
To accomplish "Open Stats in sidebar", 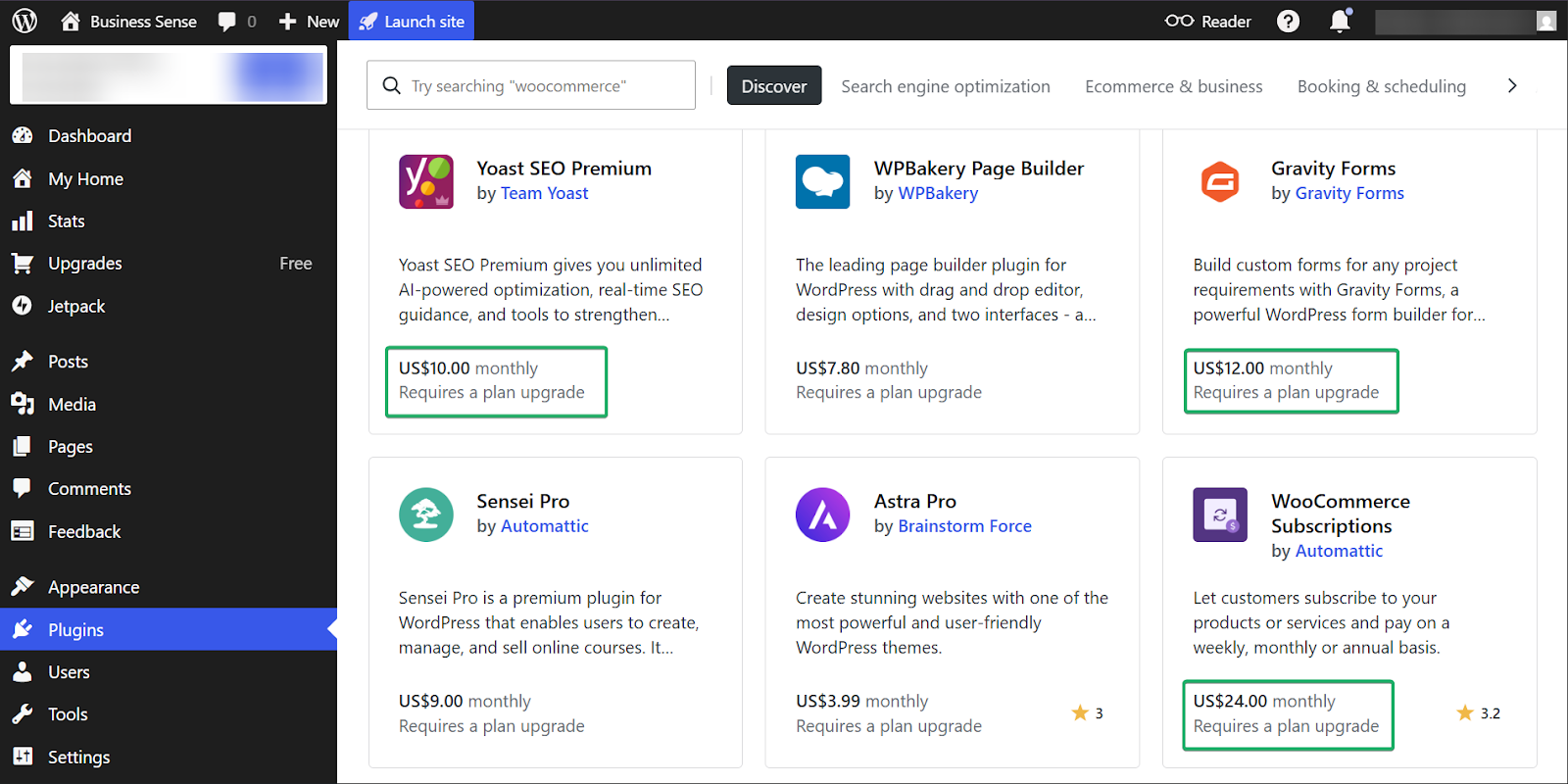I will click(169, 221).
